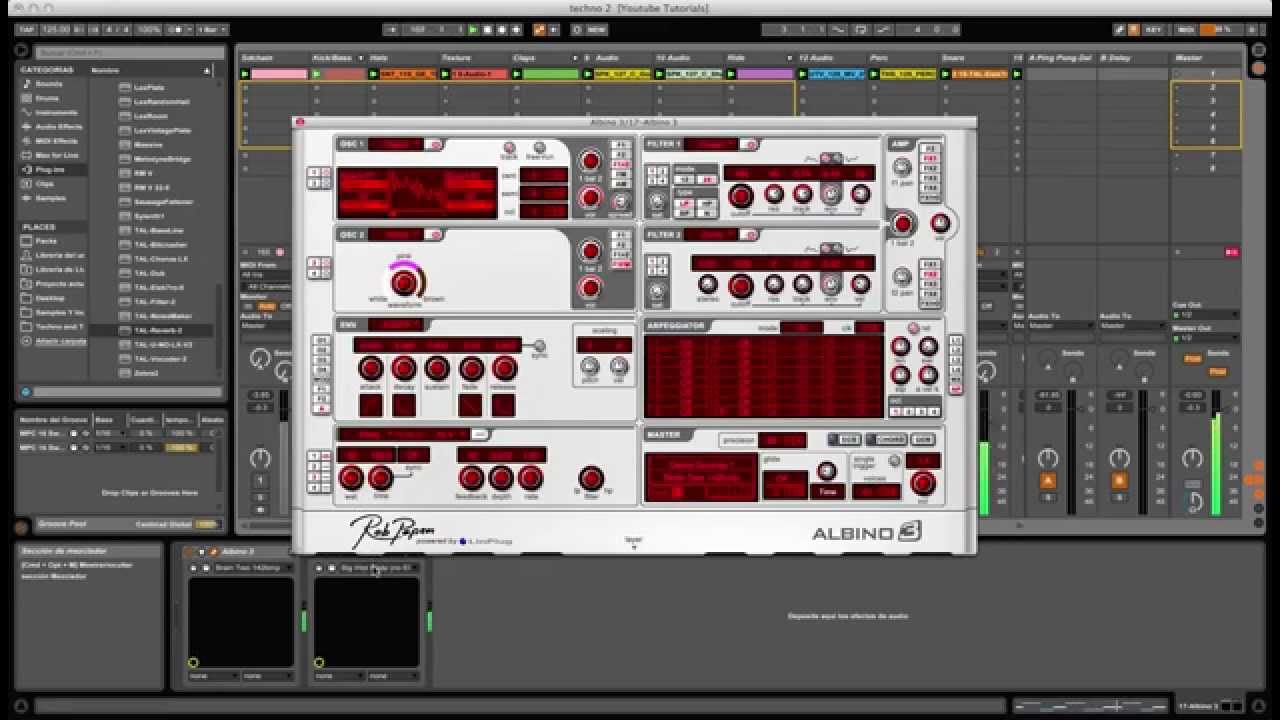Select the Samples category
Viewport: 1280px width, 720px height.
point(50,198)
